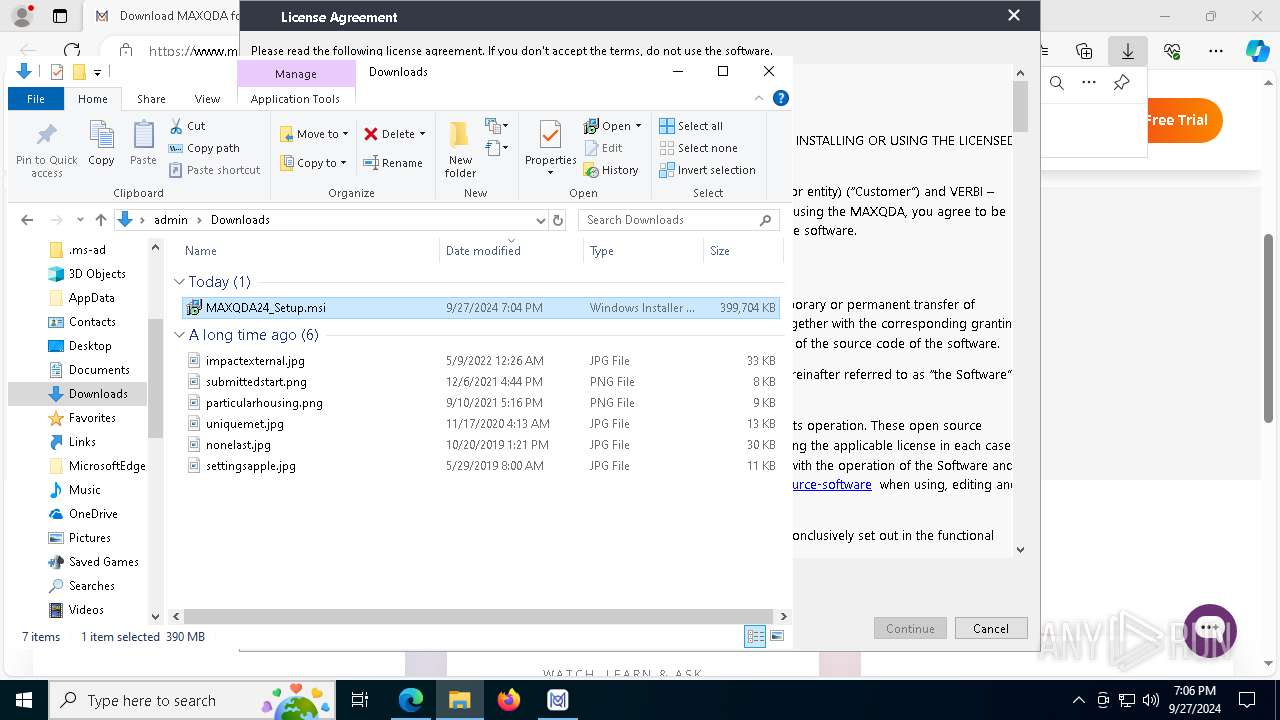Click Copy path in ribbon
The image size is (1280, 720).
coord(204,148)
